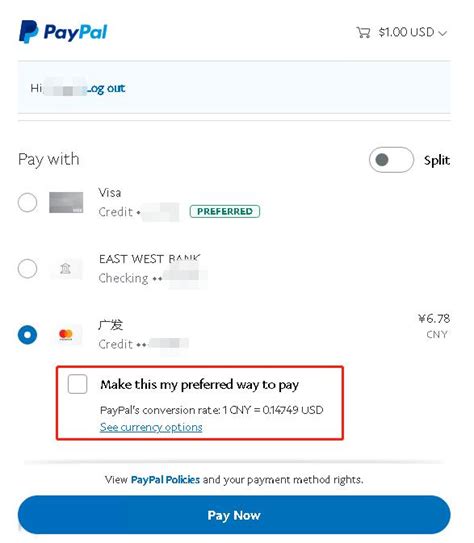The image size is (474, 543).
Task: Click the Split label text
Action: point(437,160)
